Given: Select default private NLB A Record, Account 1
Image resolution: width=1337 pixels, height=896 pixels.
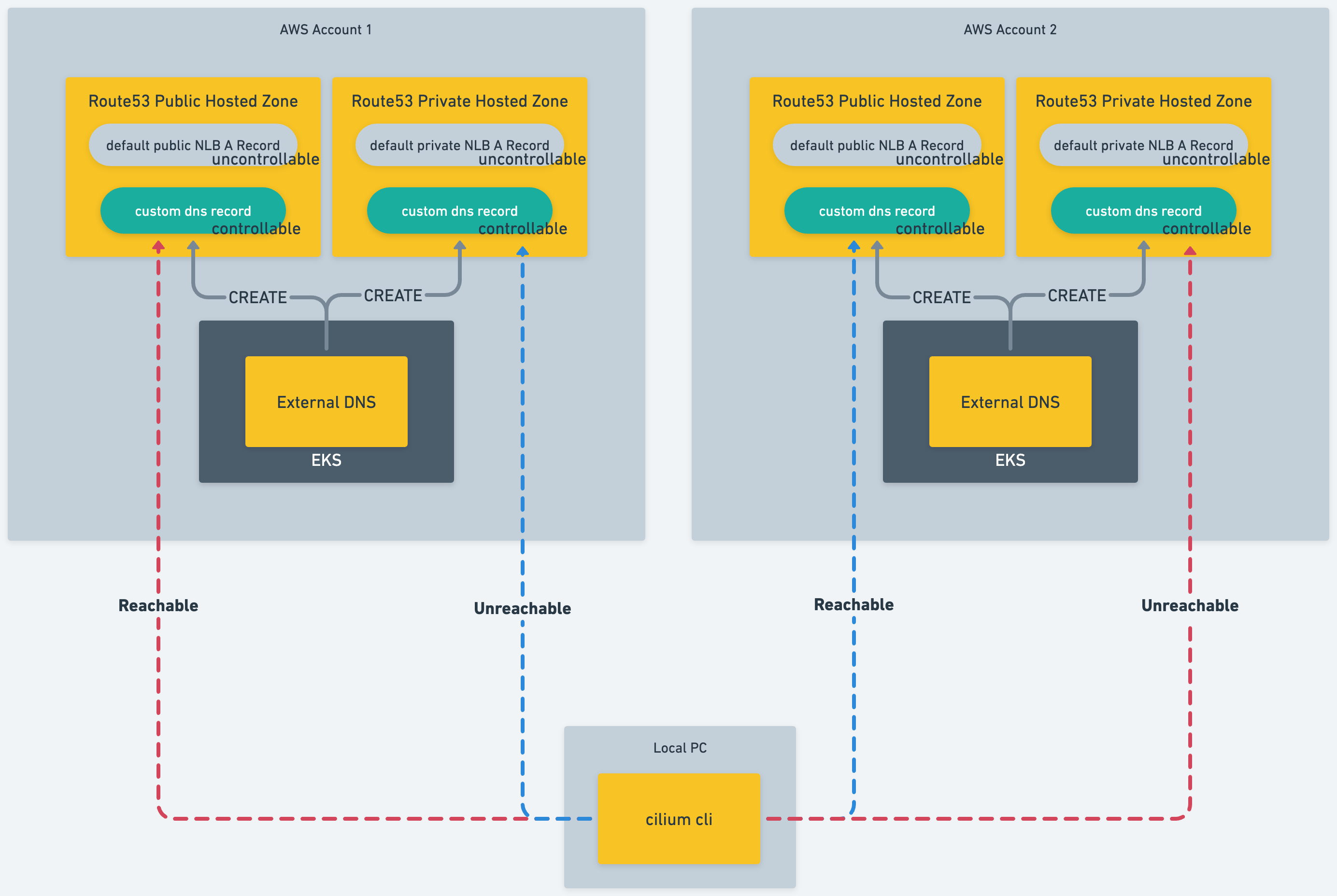Looking at the screenshot, I should point(459,144).
